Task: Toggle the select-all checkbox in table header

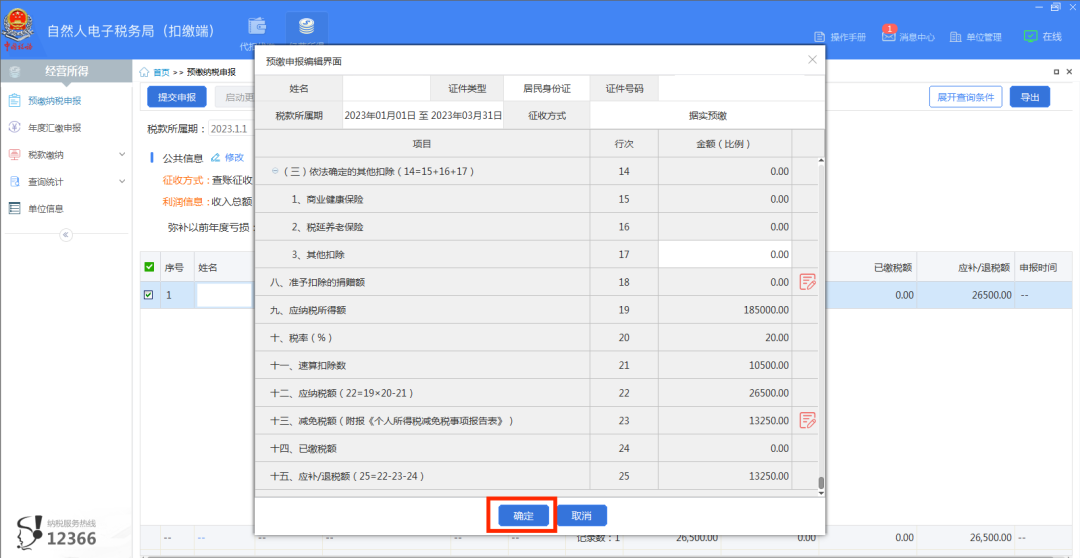Action: (x=149, y=267)
